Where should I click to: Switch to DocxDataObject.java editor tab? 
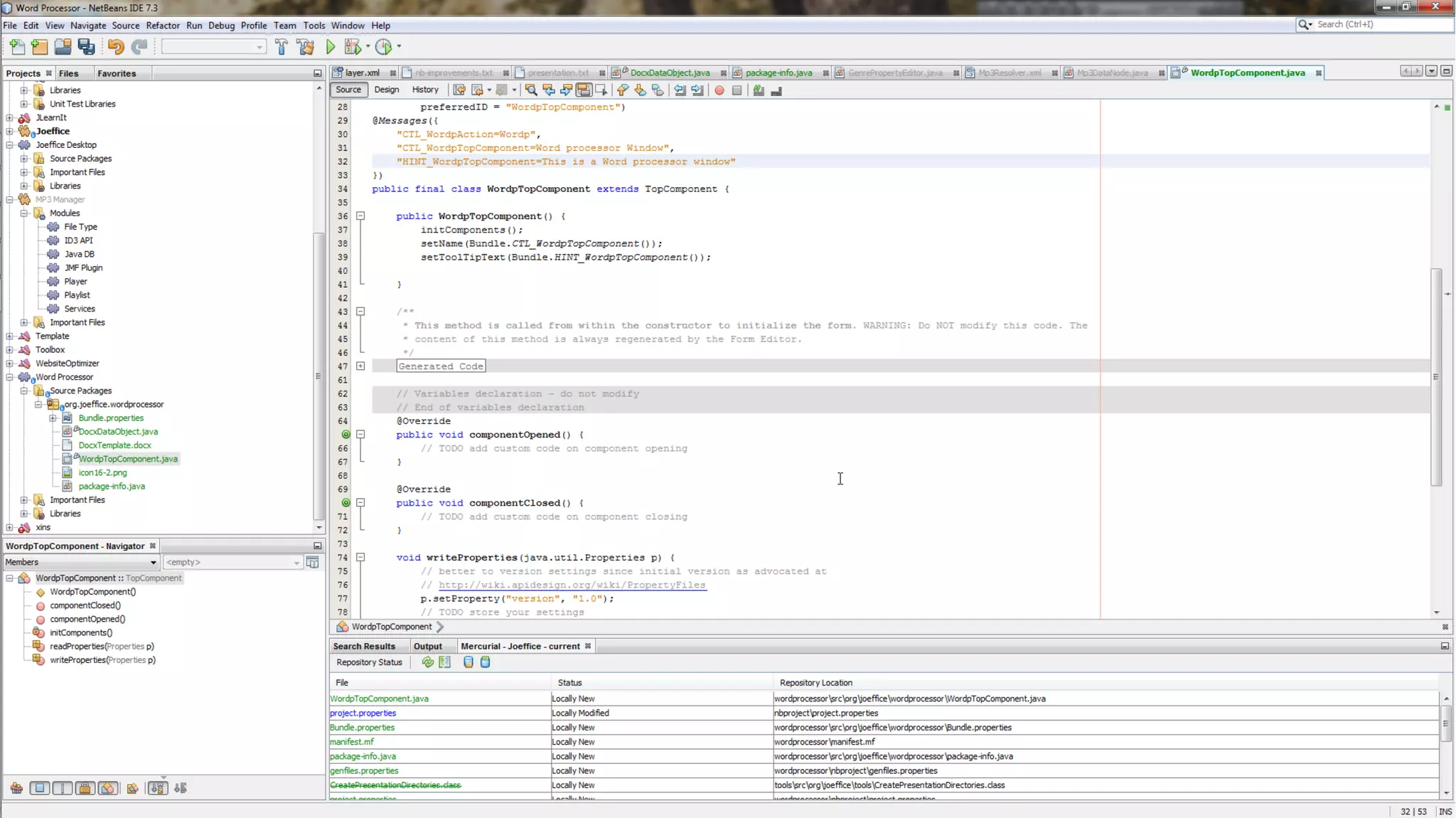click(x=669, y=73)
